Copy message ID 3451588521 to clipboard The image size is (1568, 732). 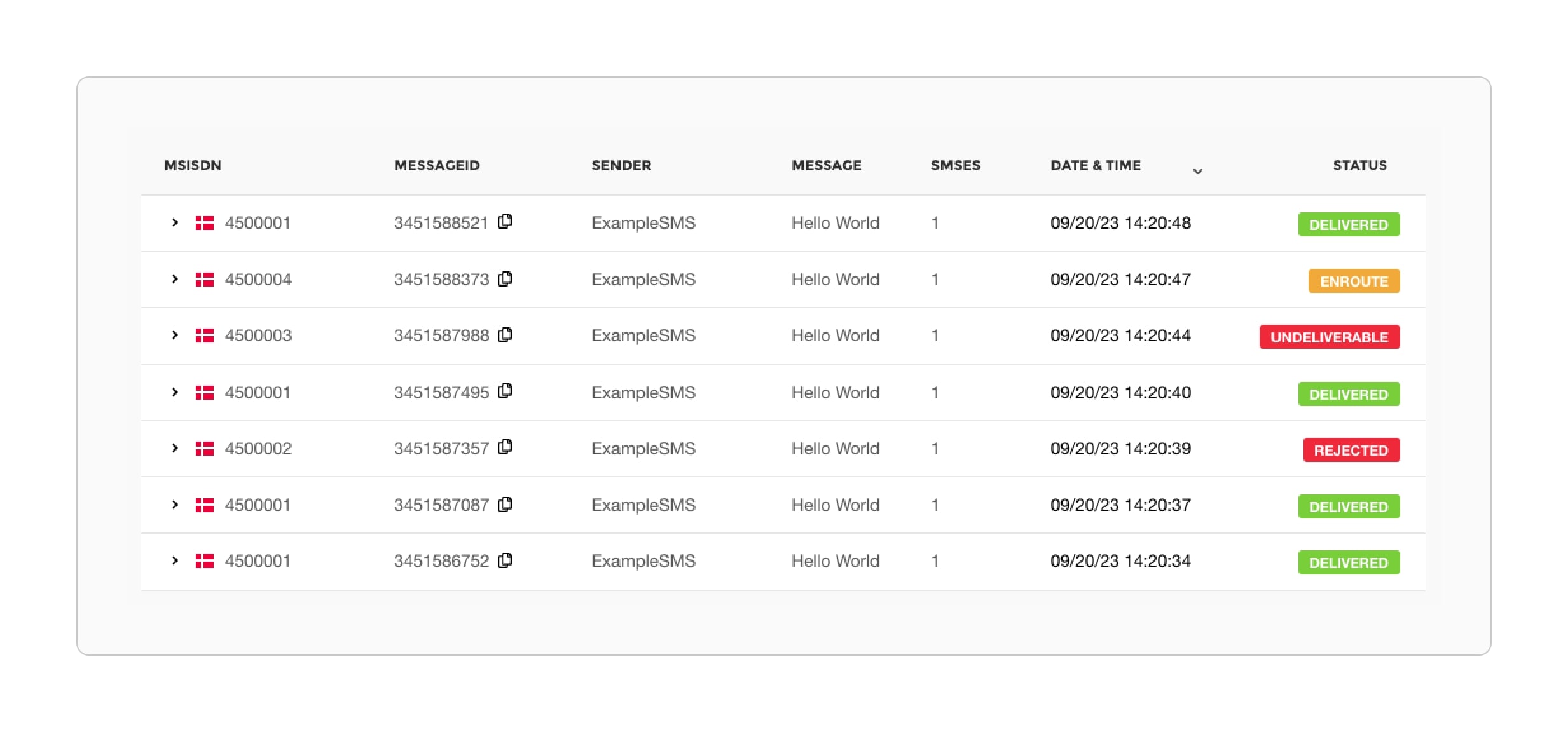[x=505, y=222]
